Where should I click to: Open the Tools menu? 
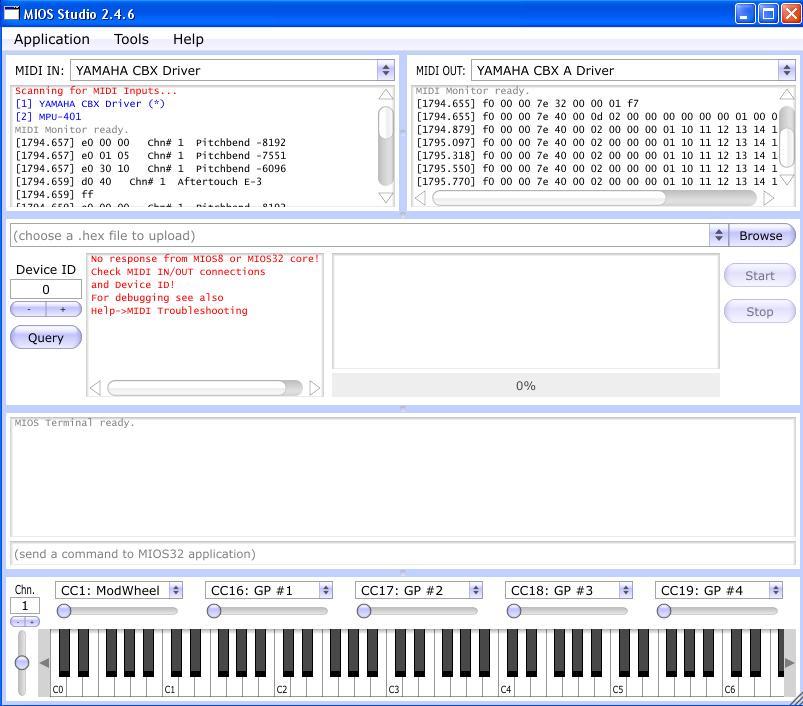pyautogui.click(x=131, y=39)
